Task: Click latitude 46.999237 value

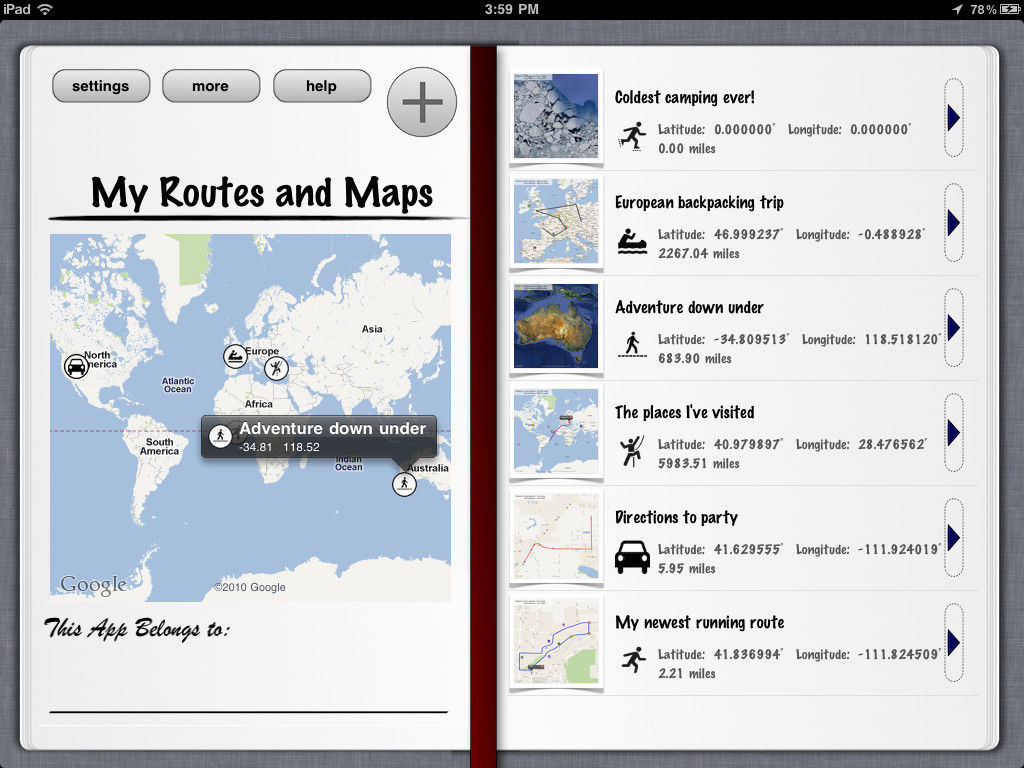Action: pos(747,234)
